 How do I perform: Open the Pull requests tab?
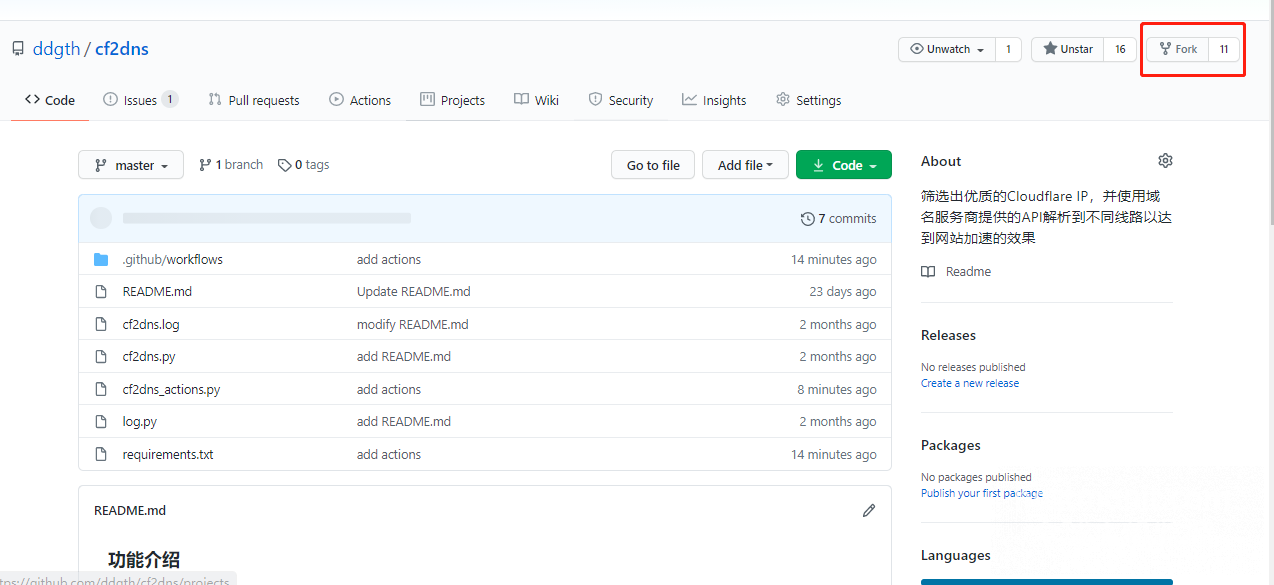254,100
